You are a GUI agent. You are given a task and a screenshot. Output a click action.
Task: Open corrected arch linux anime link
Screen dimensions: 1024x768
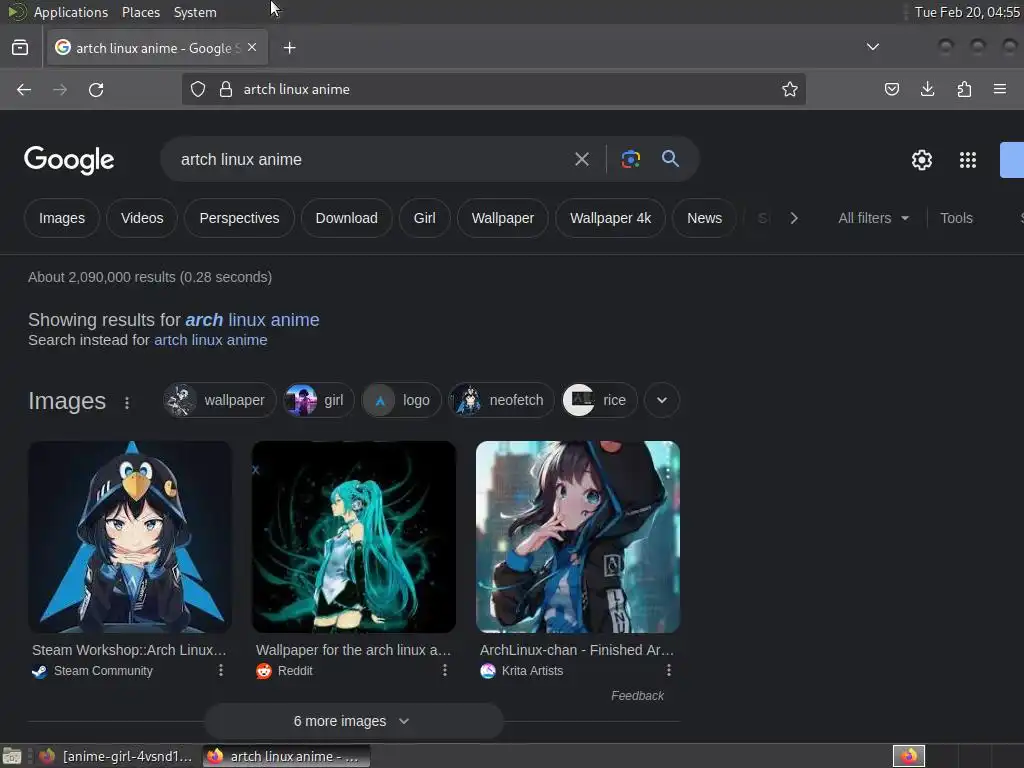pyautogui.click(x=252, y=320)
